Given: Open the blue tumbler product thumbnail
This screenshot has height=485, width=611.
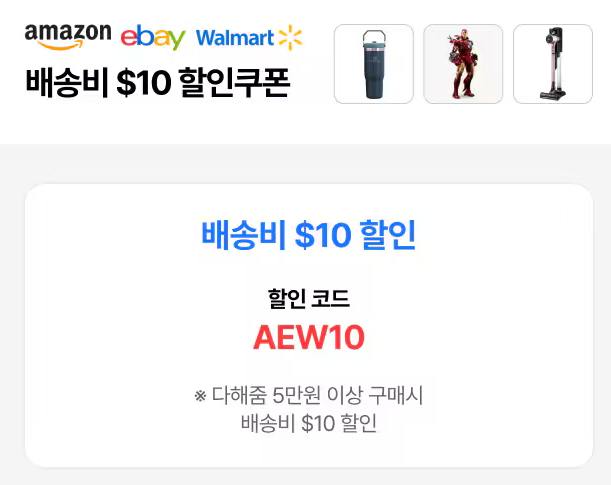Looking at the screenshot, I should pyautogui.click(x=373, y=64).
